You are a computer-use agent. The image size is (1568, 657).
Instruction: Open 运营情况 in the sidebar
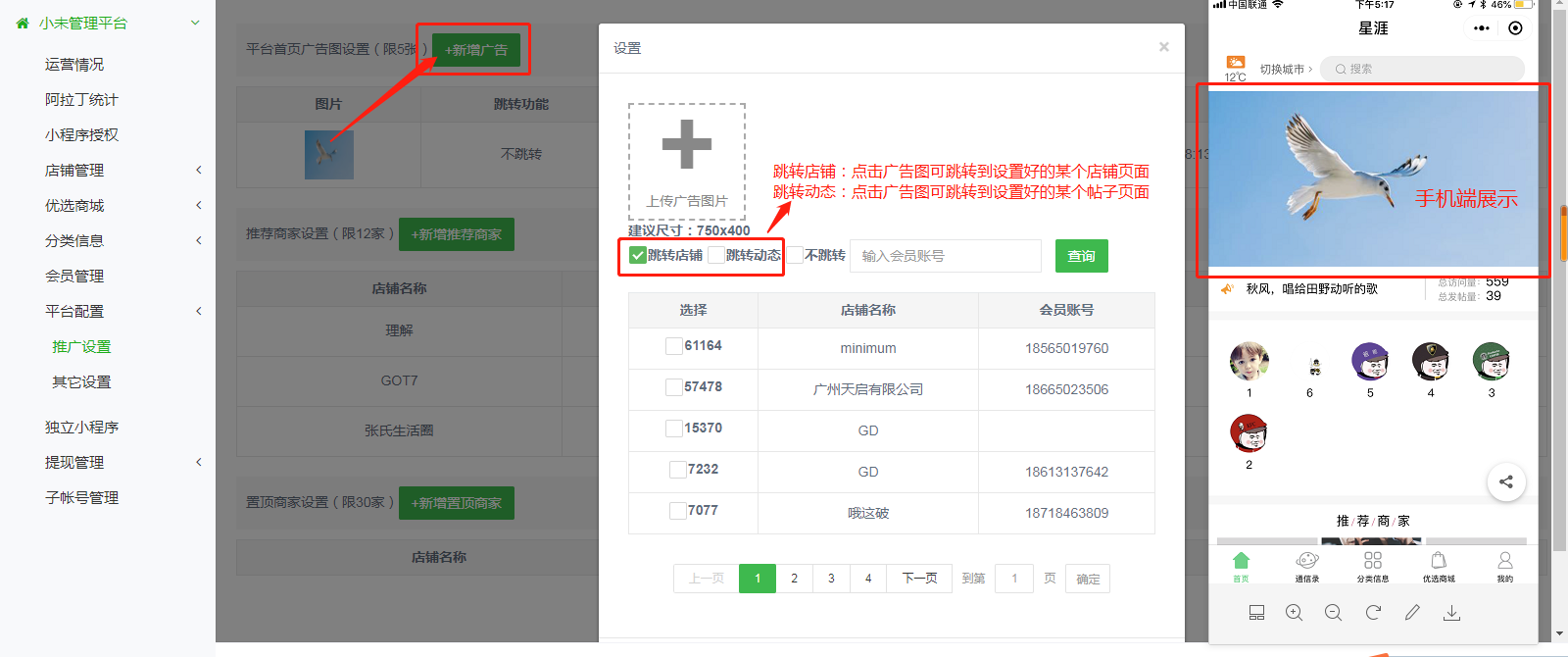(x=74, y=65)
